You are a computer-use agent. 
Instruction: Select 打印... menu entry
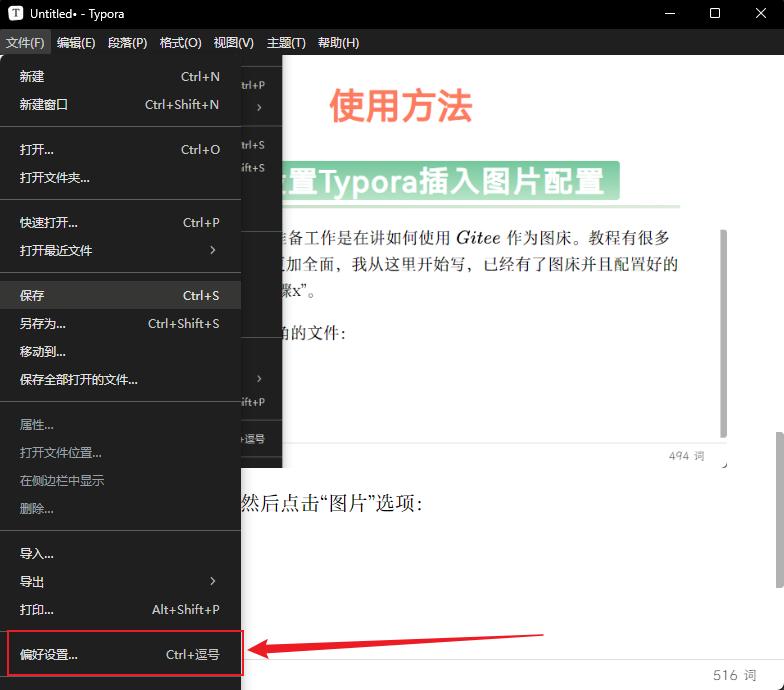point(120,610)
